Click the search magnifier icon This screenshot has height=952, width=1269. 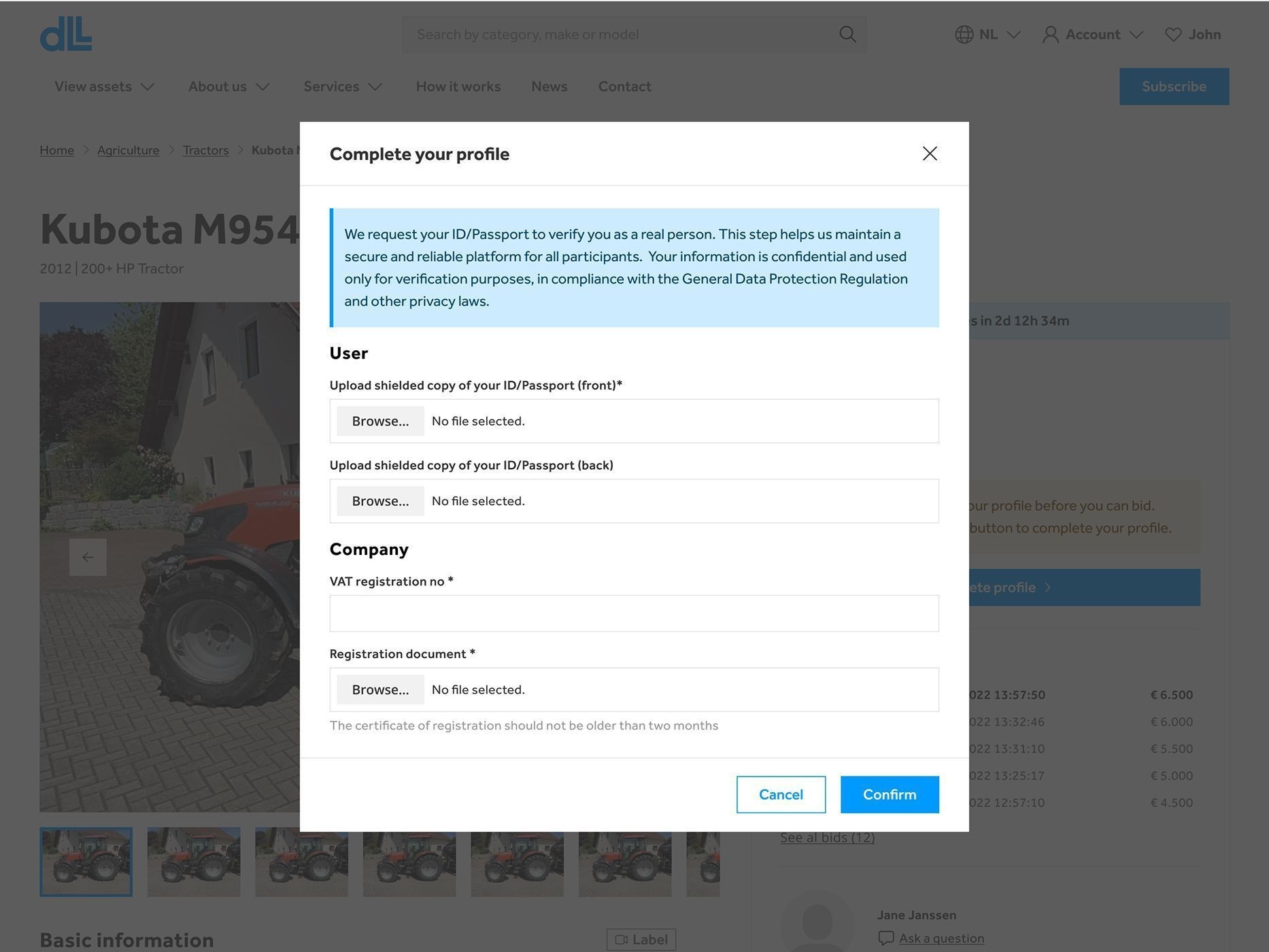tap(847, 35)
